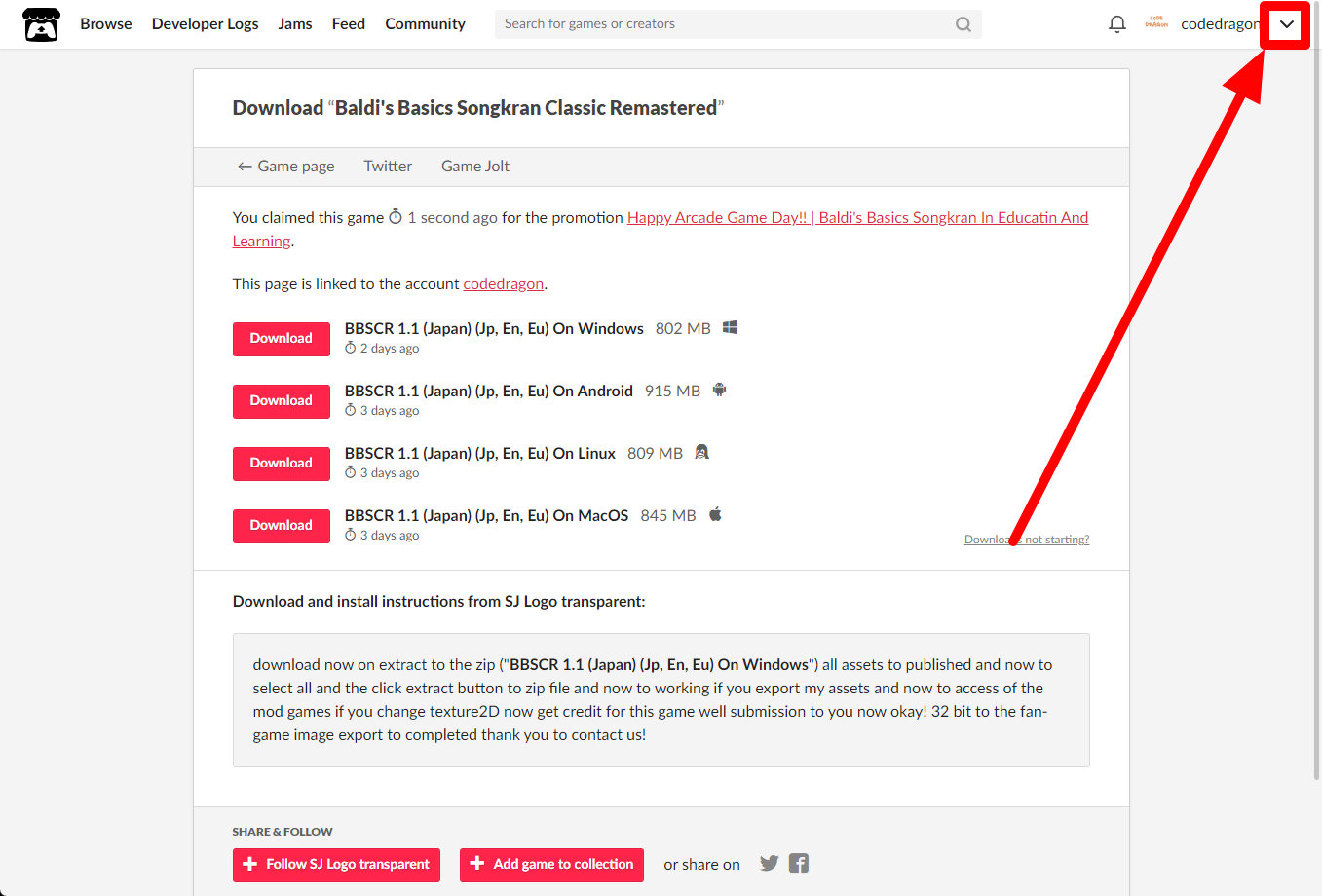This screenshot has height=896, width=1322.
Task: Open Developer Logs
Action: 206,24
